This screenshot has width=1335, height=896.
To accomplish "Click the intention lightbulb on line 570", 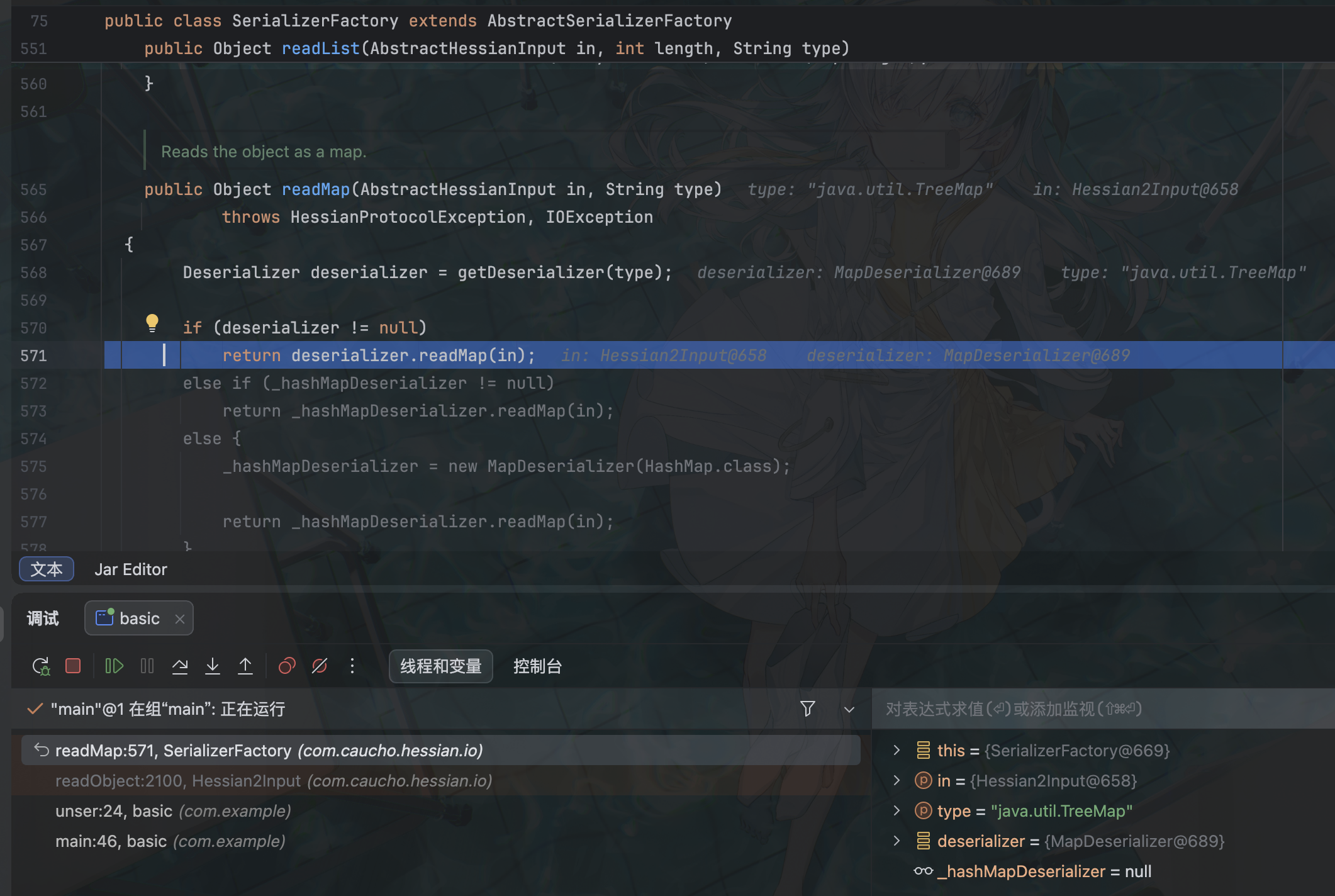I will pos(152,323).
